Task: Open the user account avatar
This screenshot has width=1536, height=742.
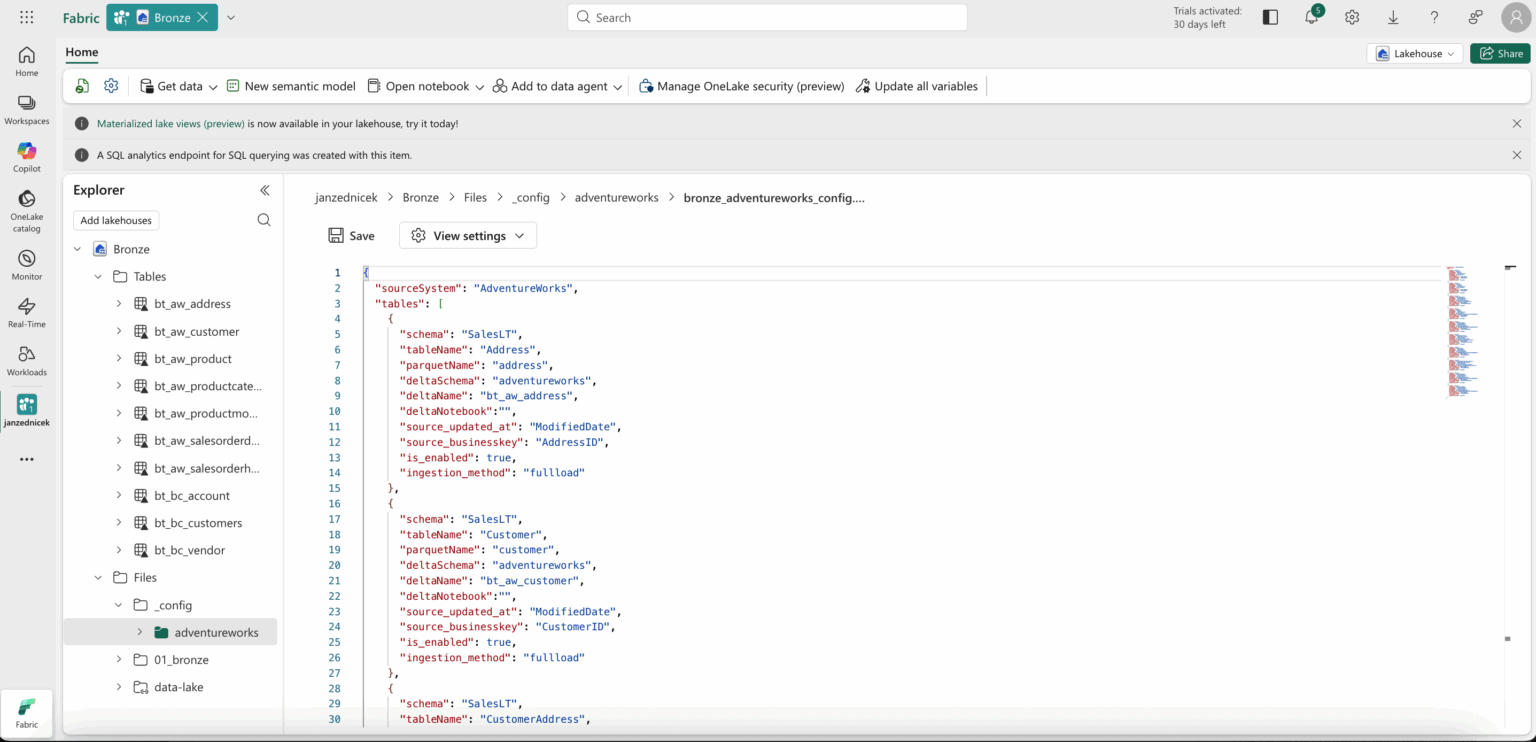Action: tap(1516, 17)
